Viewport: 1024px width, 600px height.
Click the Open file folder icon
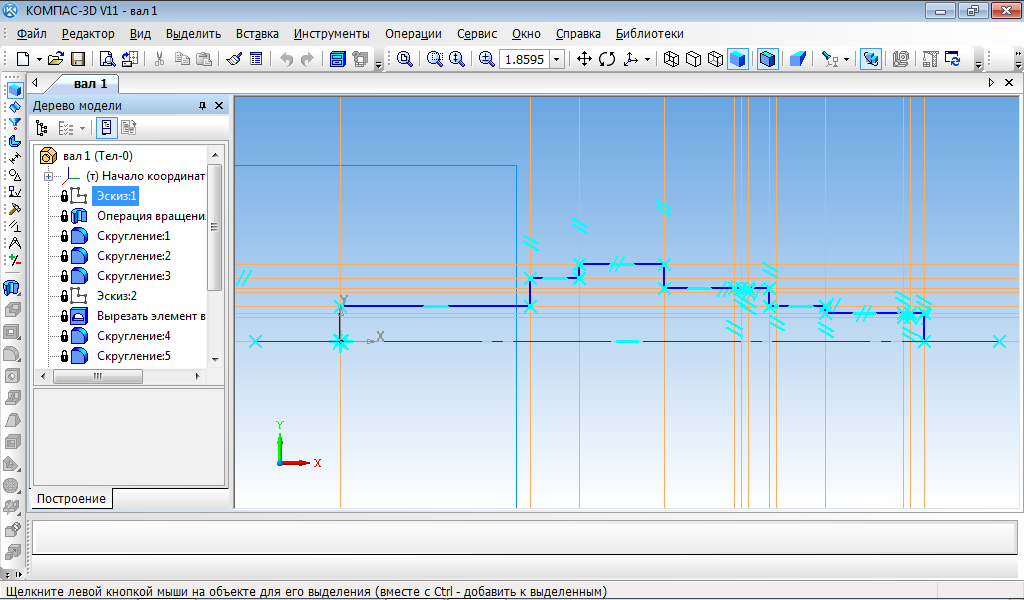click(x=56, y=59)
